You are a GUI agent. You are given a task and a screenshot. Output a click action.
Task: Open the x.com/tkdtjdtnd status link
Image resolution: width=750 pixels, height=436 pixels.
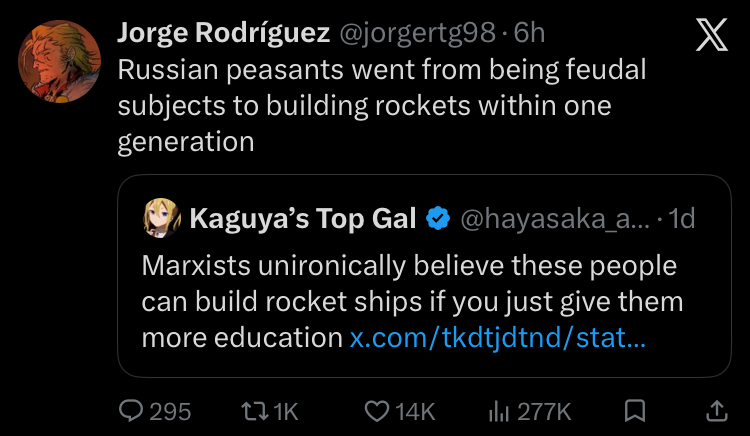(498, 338)
